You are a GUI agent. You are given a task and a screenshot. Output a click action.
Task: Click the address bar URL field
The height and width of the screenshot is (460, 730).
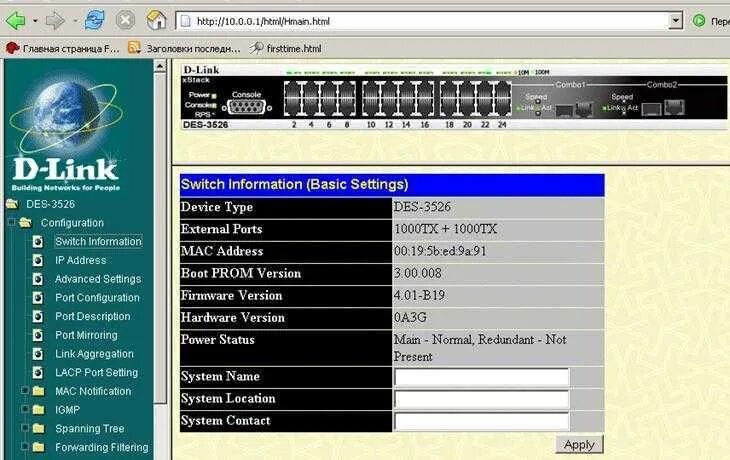pos(422,21)
